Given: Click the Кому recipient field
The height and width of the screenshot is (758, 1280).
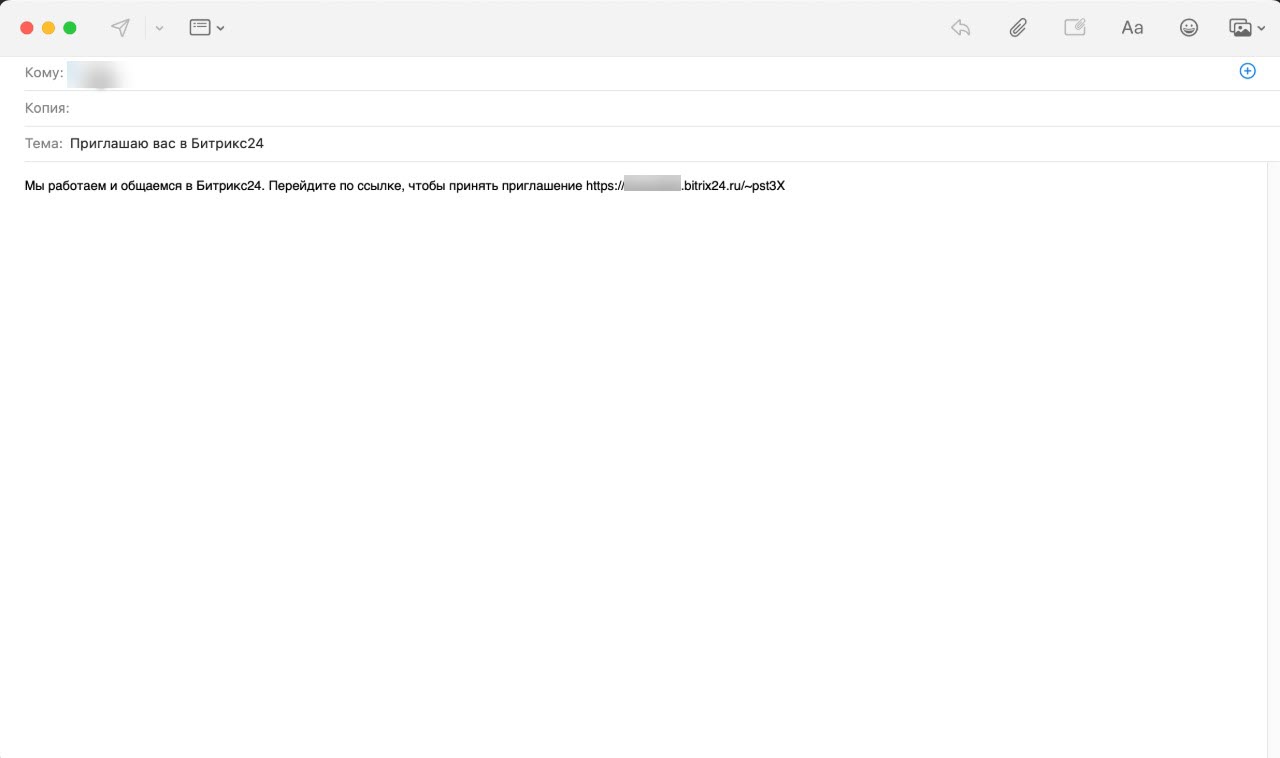Looking at the screenshot, I should (640, 73).
